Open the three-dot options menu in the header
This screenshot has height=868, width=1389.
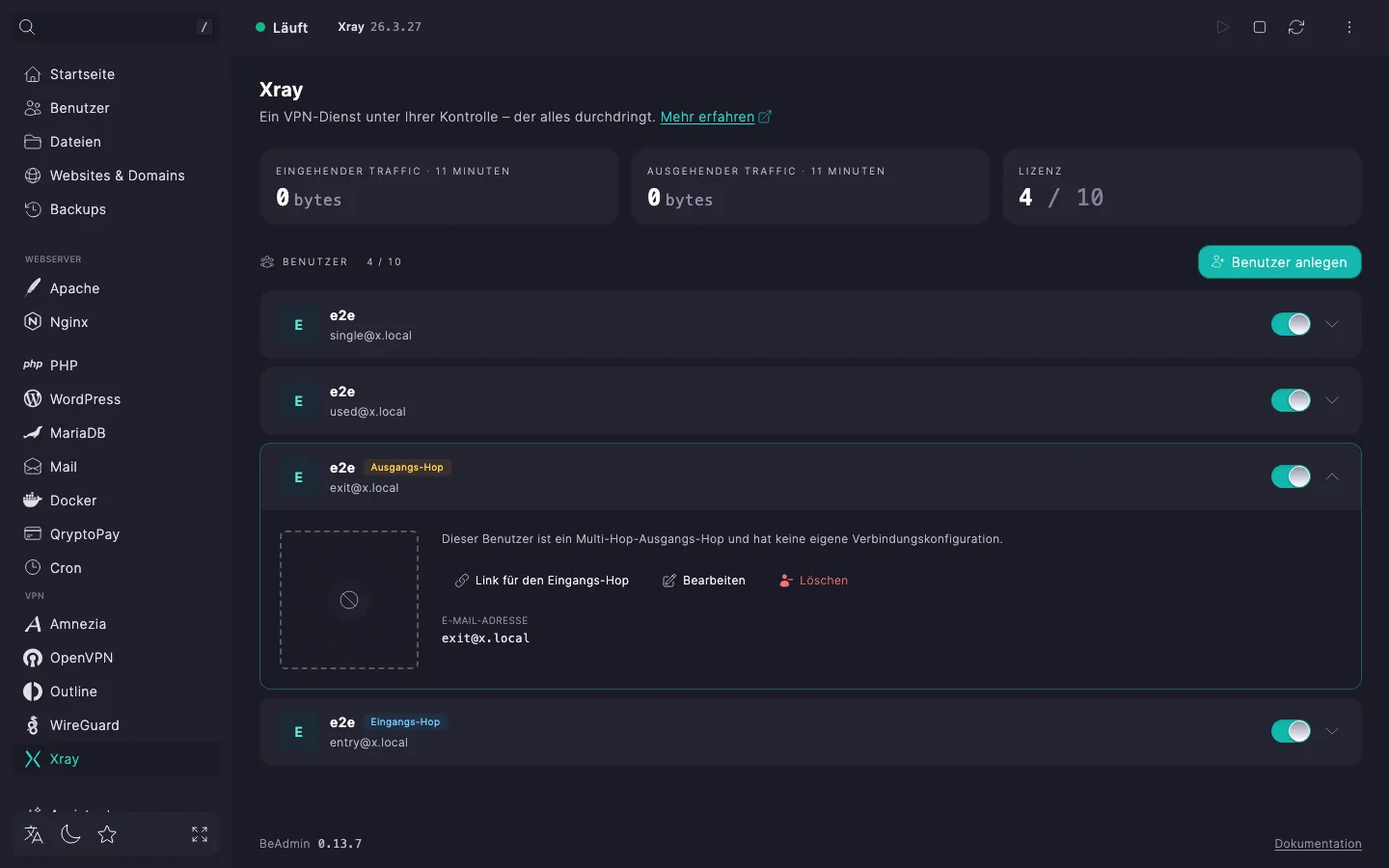(x=1349, y=27)
